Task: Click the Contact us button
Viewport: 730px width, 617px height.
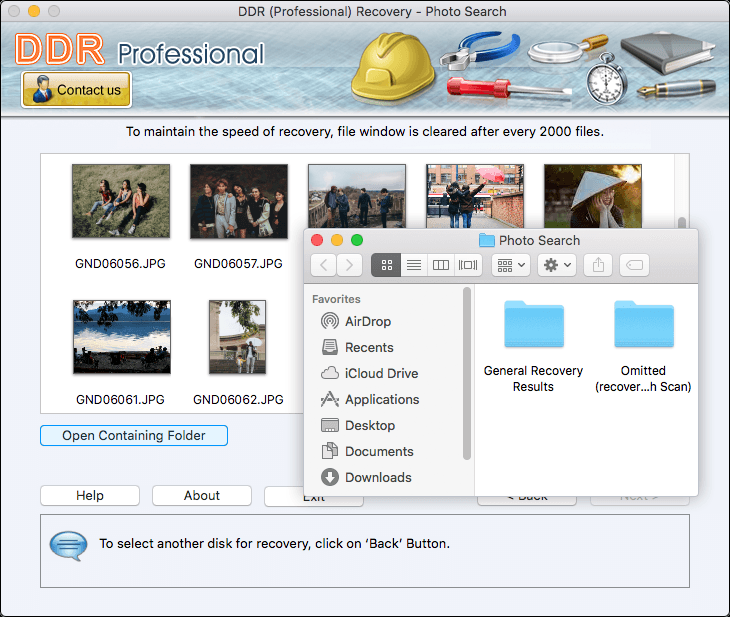Action: click(x=76, y=89)
